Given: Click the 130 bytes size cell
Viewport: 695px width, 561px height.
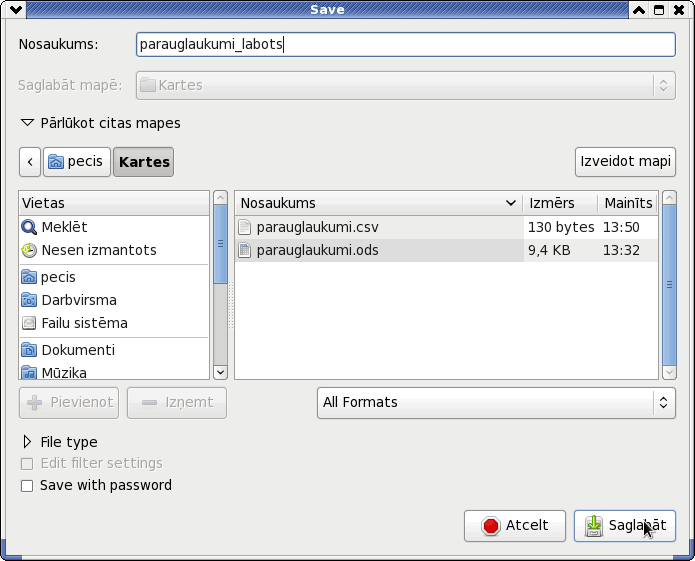Looking at the screenshot, I should click(x=561, y=227).
